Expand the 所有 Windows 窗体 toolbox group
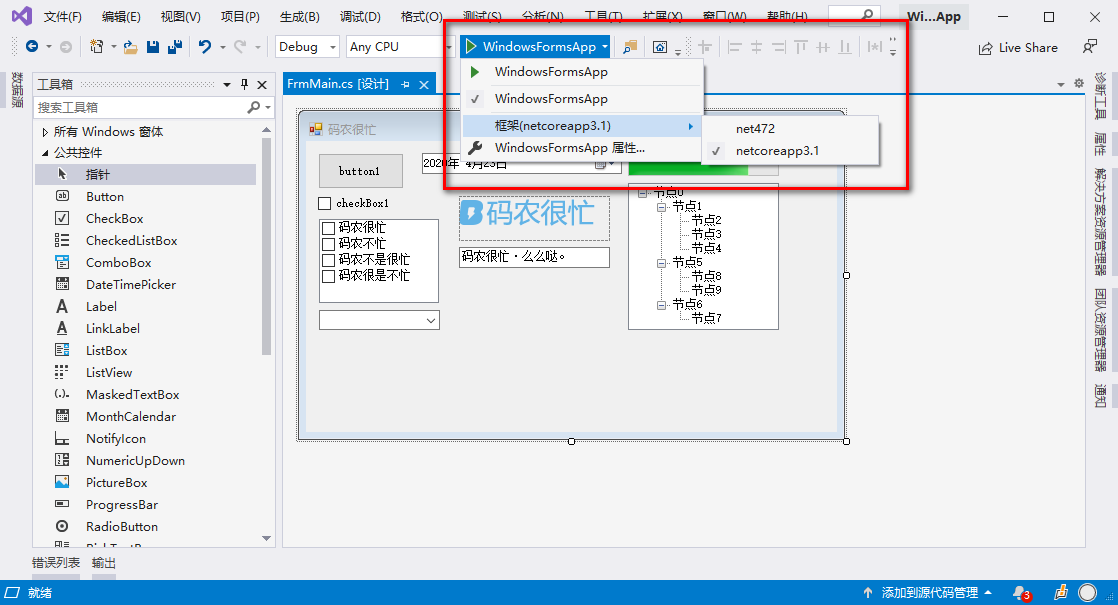The image size is (1118, 605). 45,132
